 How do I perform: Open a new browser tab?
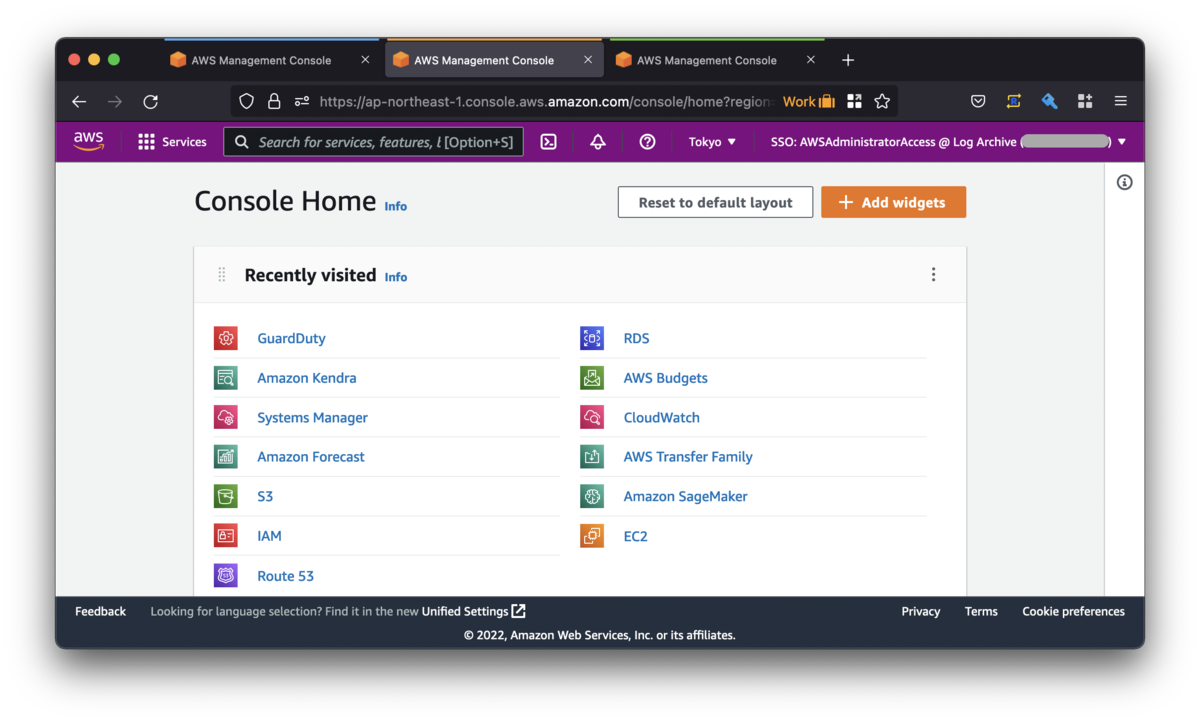(x=848, y=60)
